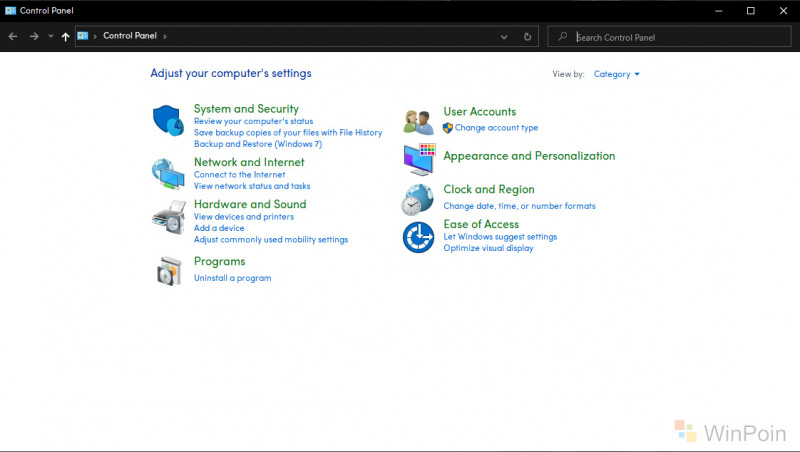Click Uninstall a program
This screenshot has height=452, width=800.
coord(232,278)
